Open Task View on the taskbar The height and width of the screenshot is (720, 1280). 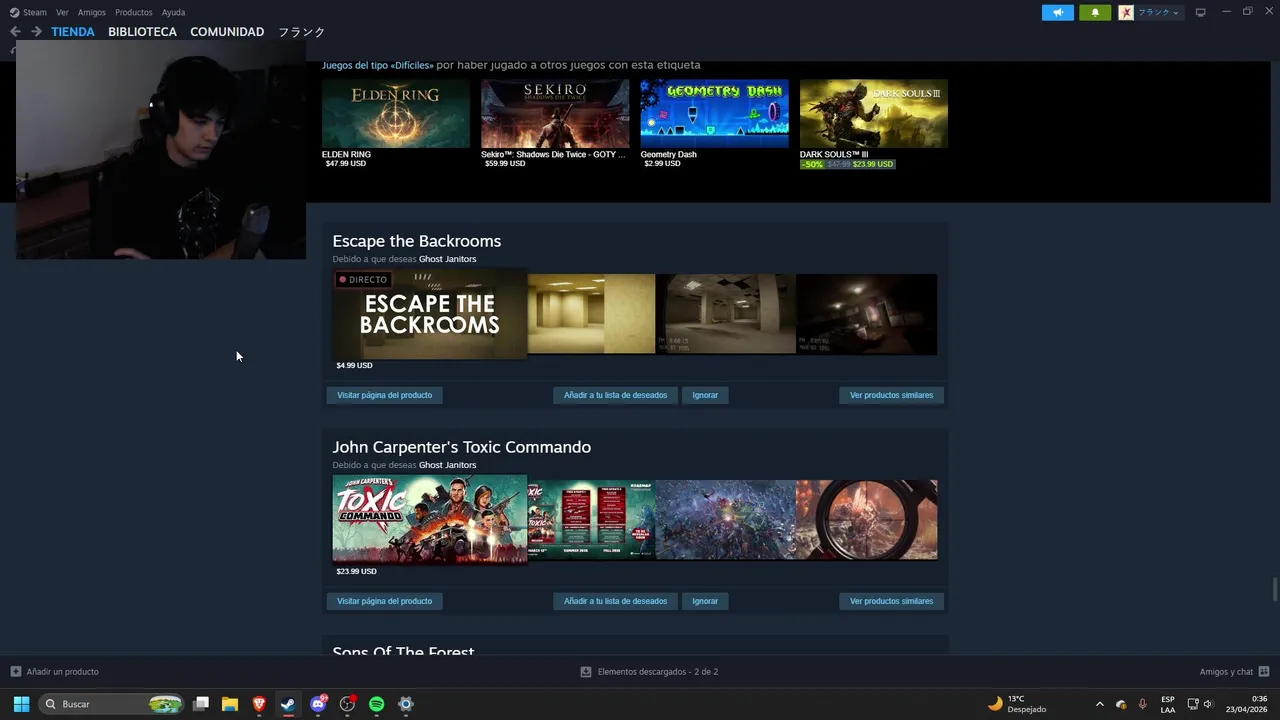coord(201,704)
